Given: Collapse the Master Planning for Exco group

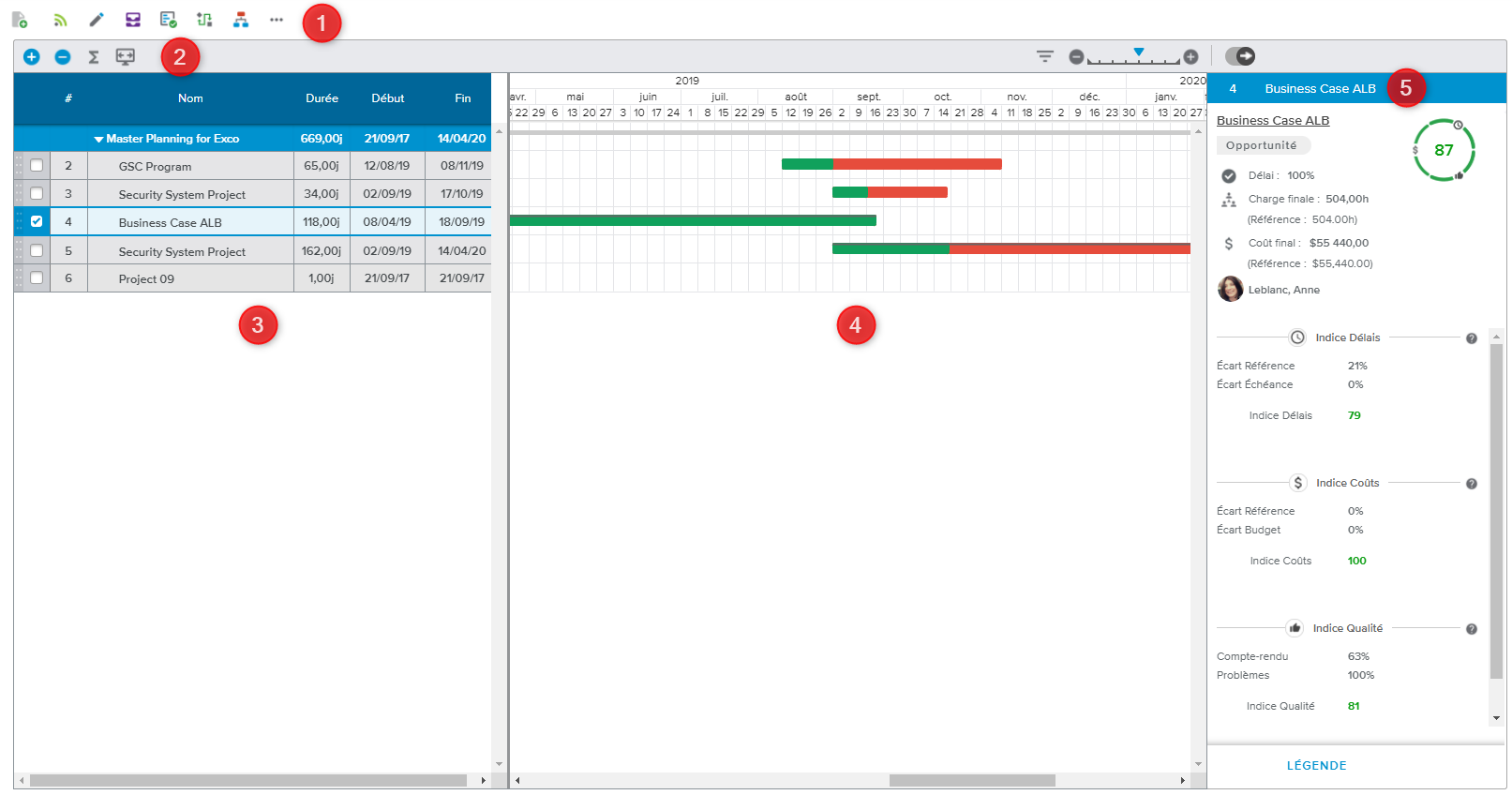Looking at the screenshot, I should click(98, 139).
